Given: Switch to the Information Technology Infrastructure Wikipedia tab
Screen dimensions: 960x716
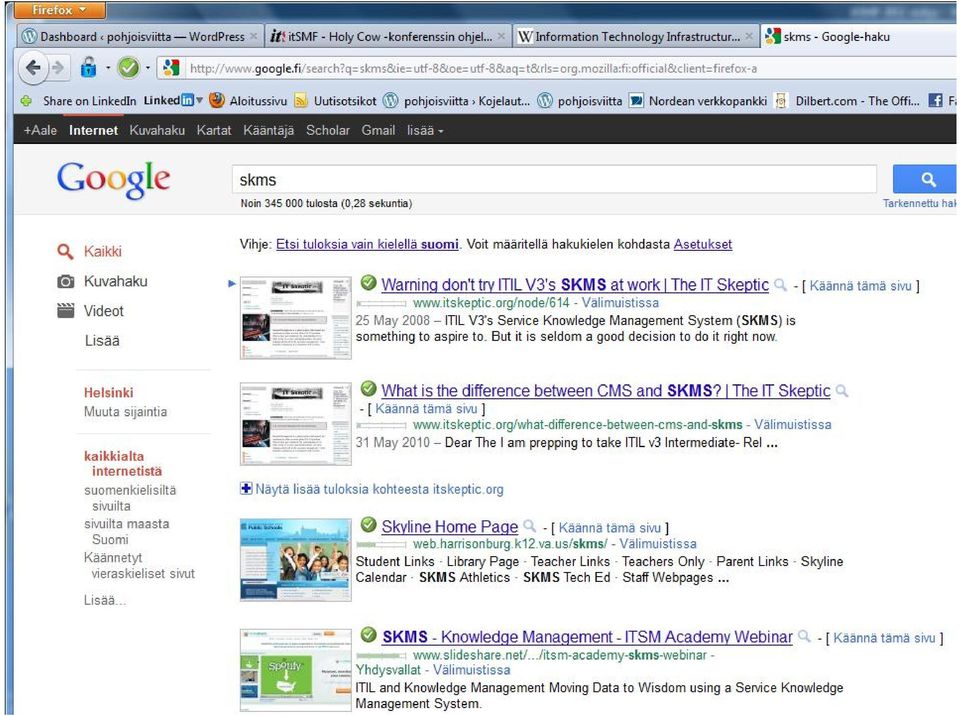Looking at the screenshot, I should 636,37.
